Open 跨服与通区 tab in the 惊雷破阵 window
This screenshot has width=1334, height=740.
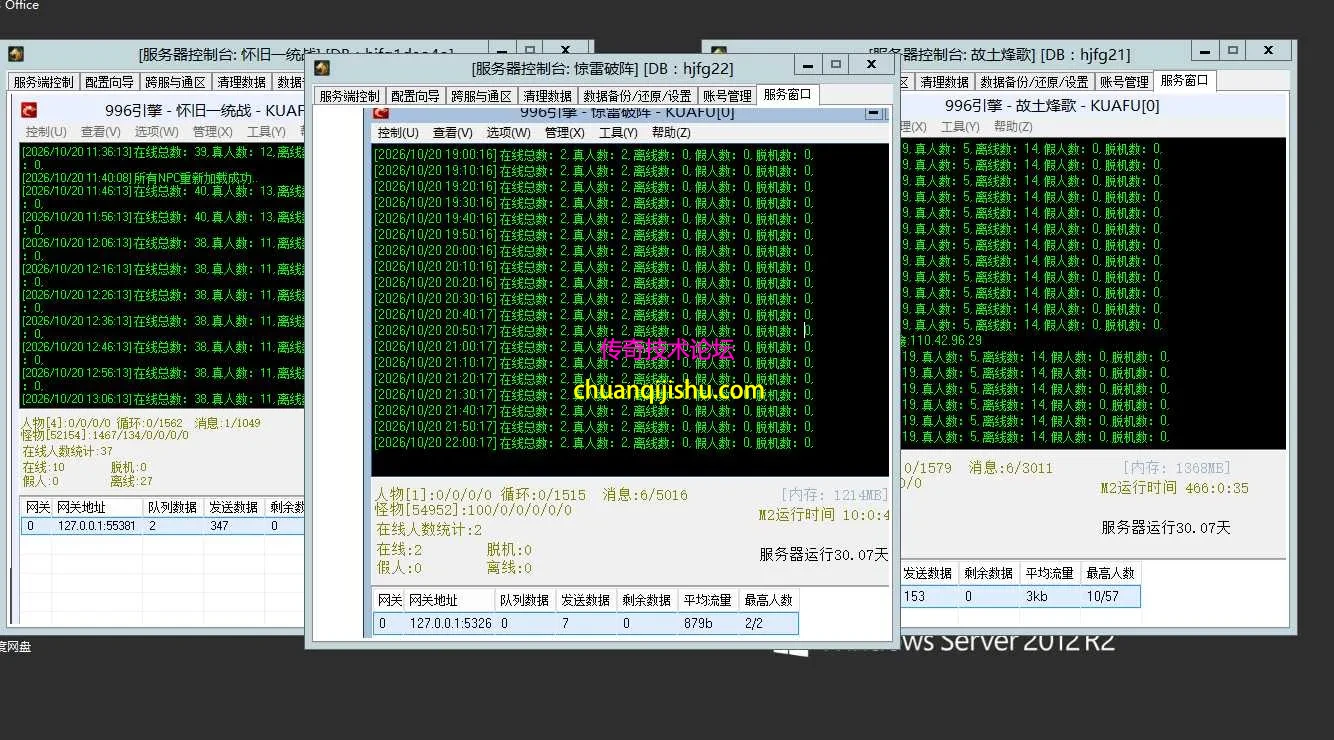coord(482,96)
